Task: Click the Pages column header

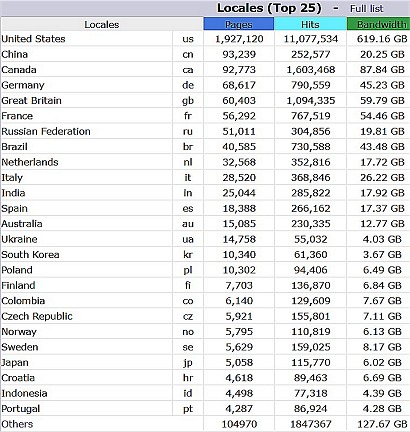Action: pyautogui.click(x=239, y=24)
